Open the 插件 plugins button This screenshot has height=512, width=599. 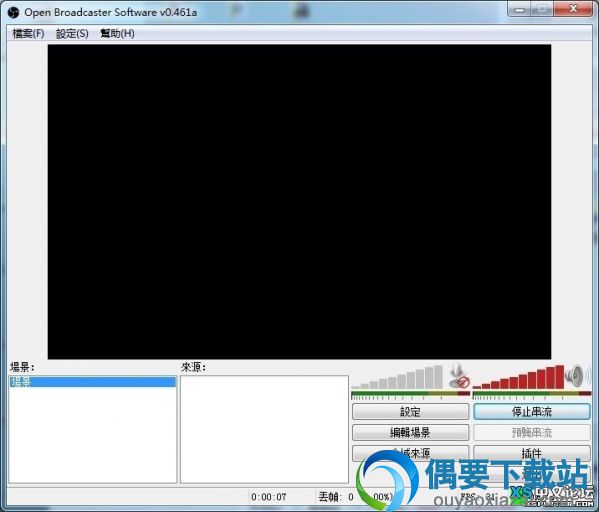tap(532, 453)
